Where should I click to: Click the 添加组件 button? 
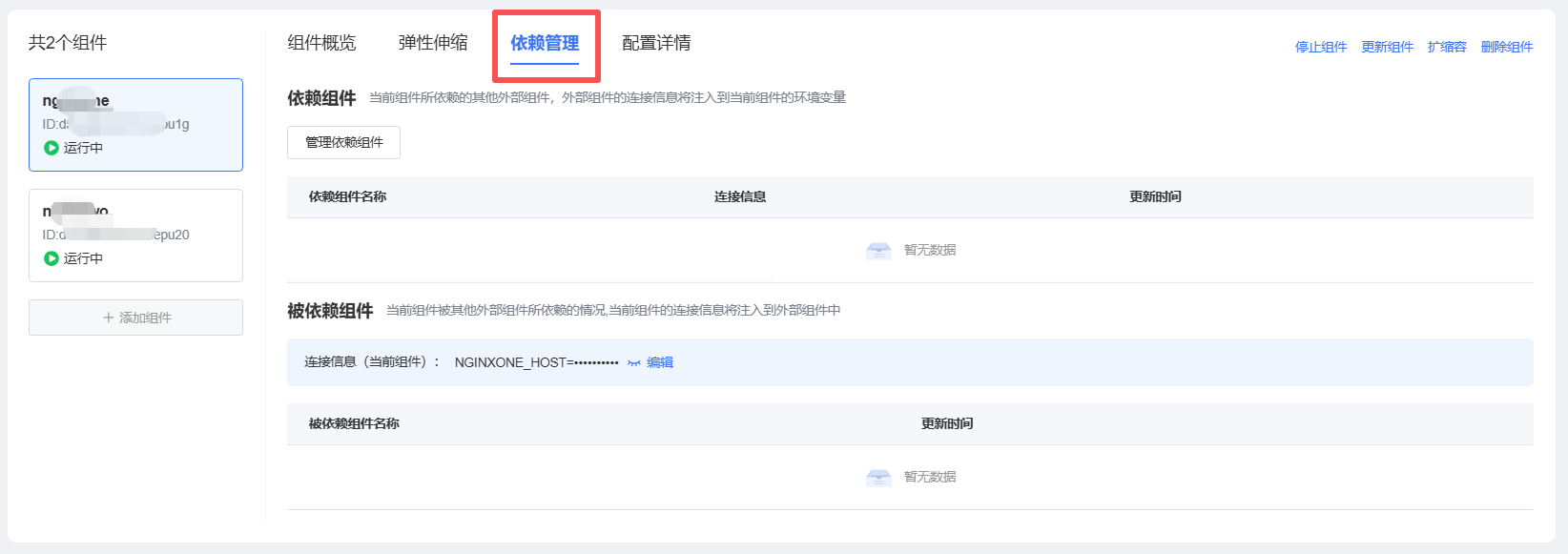click(x=135, y=318)
